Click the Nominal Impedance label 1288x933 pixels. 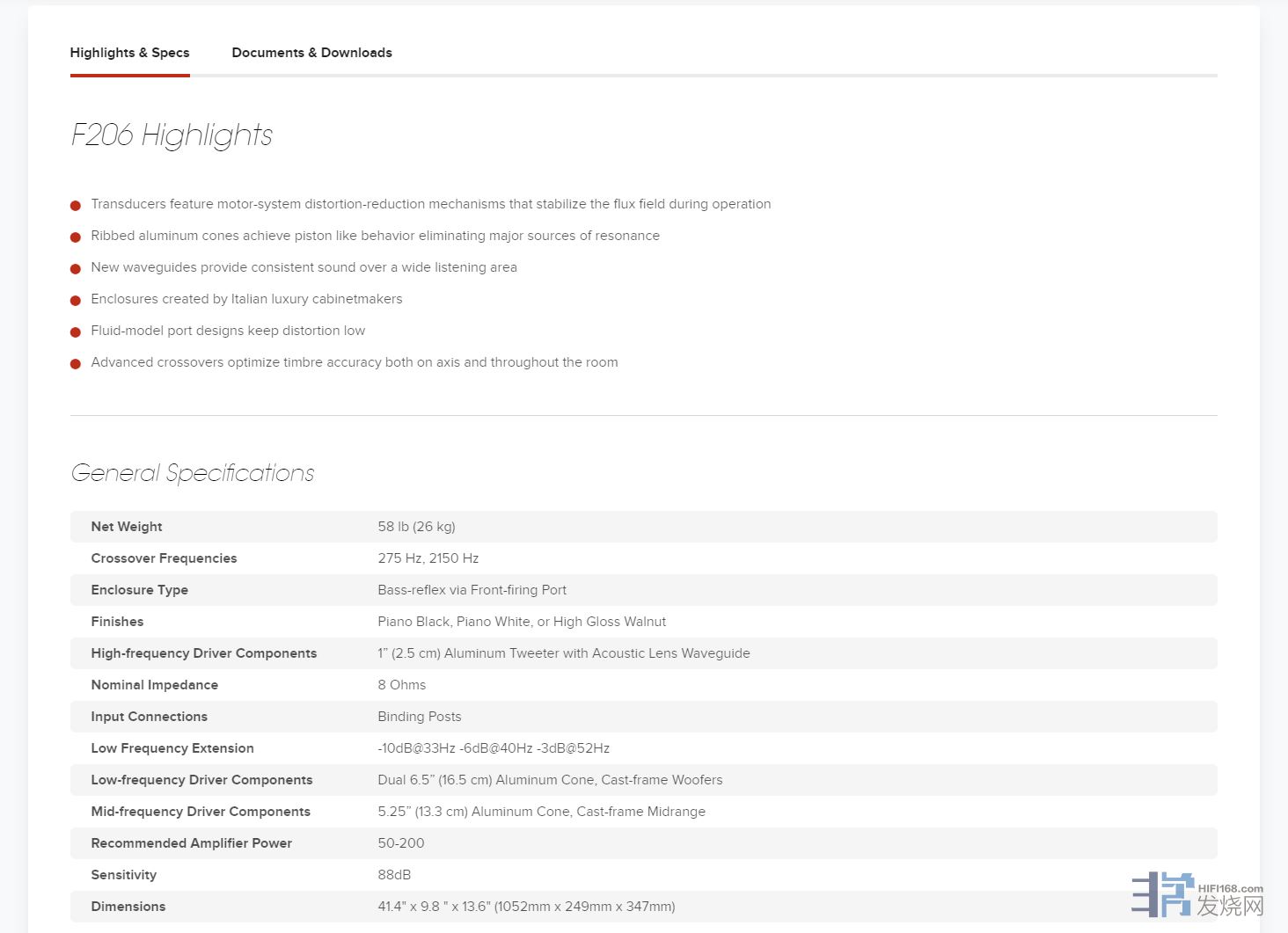(154, 685)
